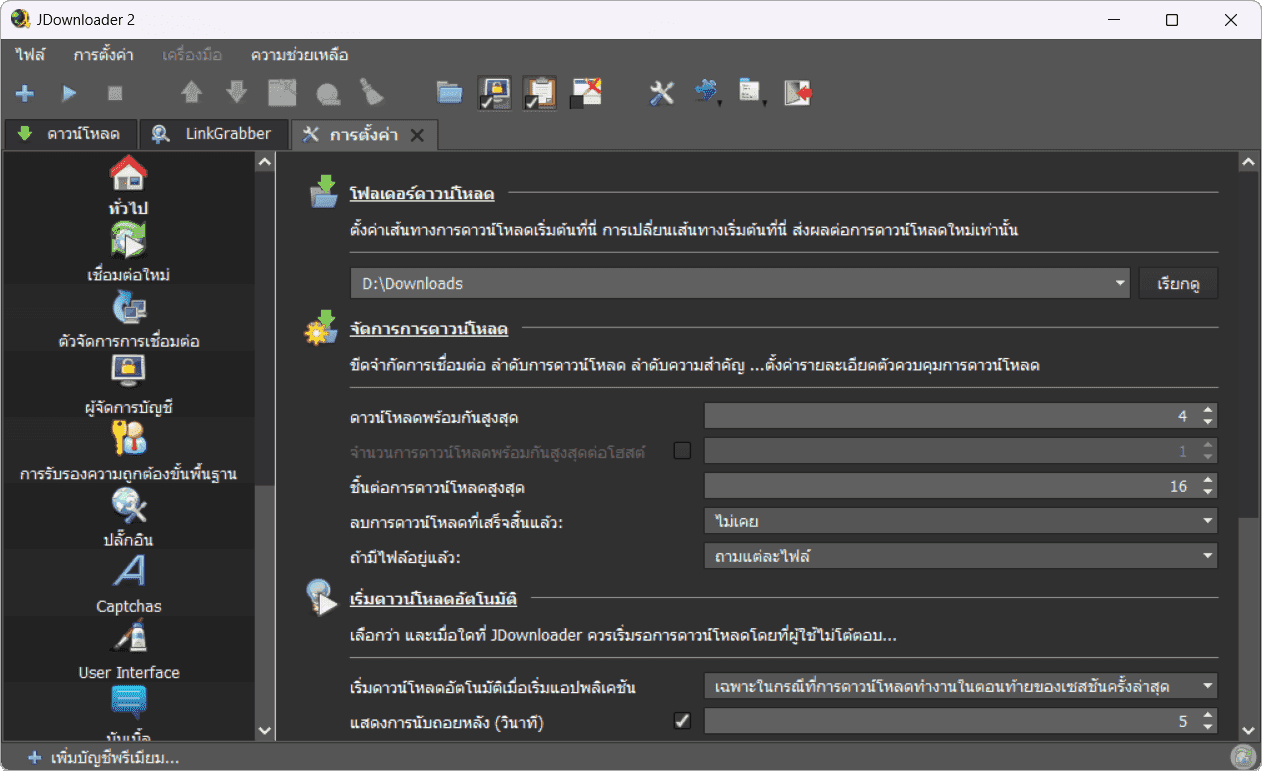Click the โฟลเดอร์ดาวน์โหลด section heading

coord(422,192)
